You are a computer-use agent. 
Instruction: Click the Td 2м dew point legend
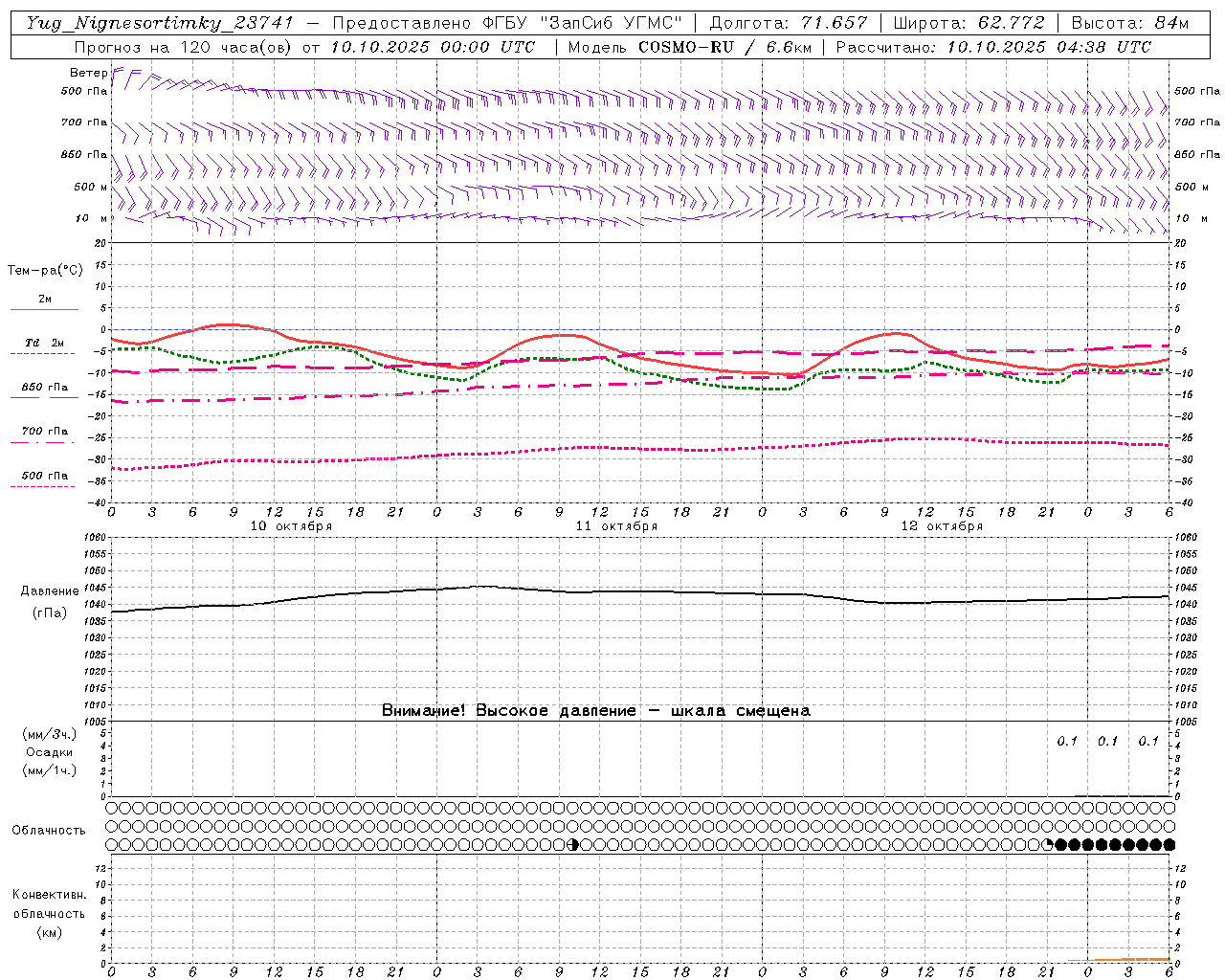point(44,343)
